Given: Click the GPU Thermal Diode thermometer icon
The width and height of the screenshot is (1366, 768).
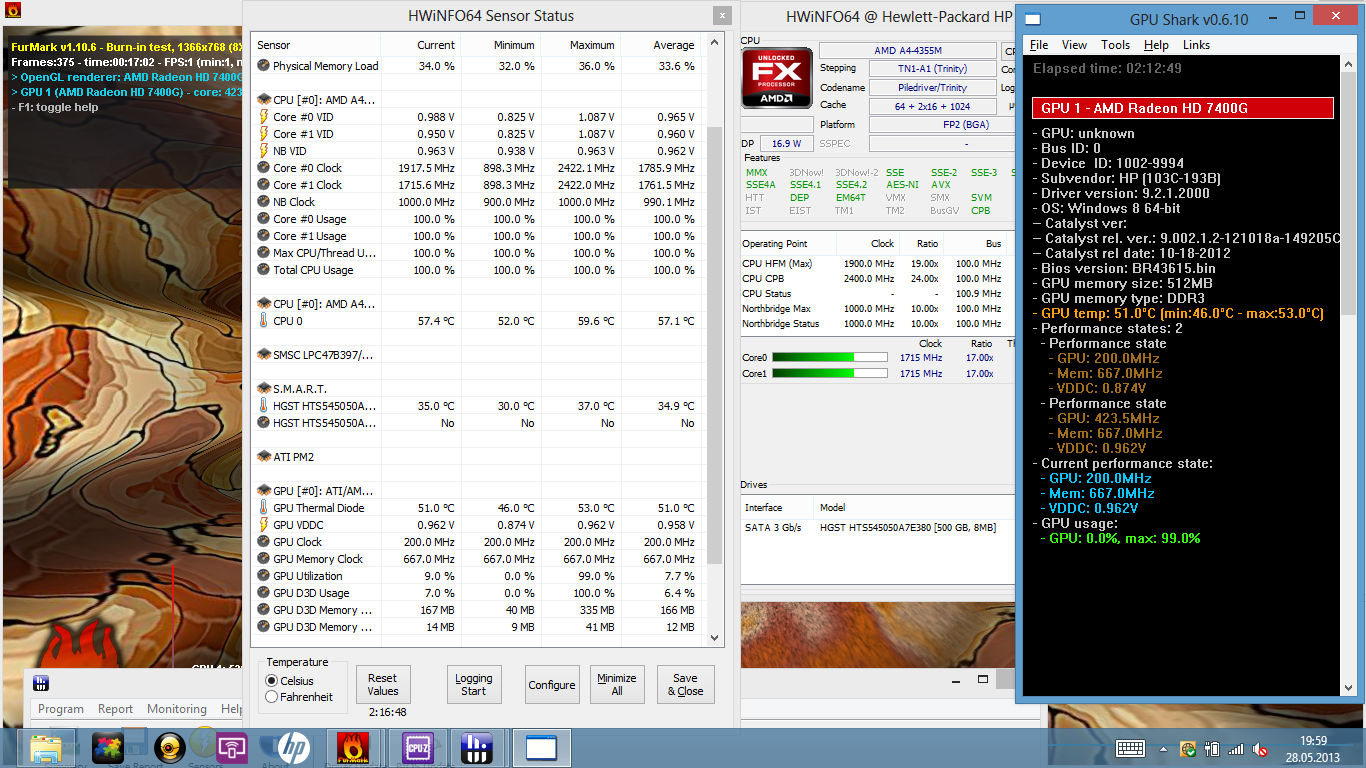Looking at the screenshot, I should click(264, 508).
